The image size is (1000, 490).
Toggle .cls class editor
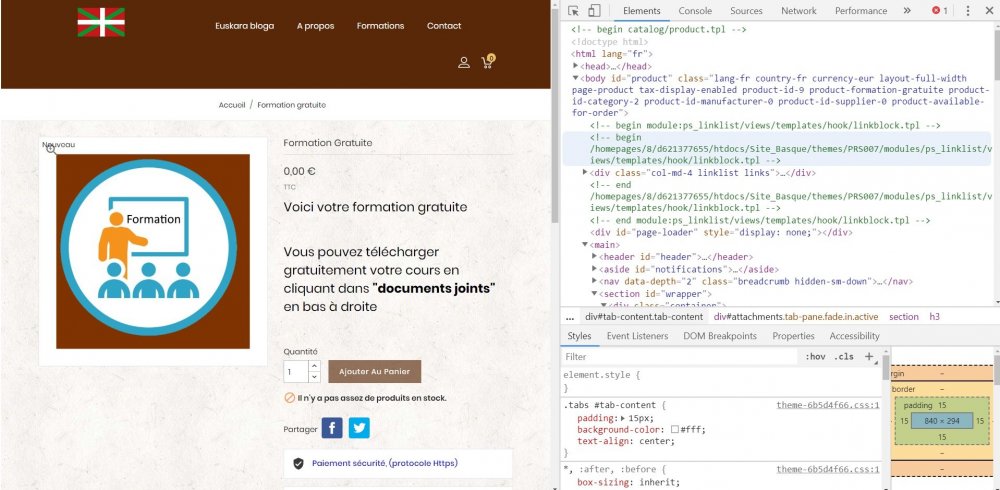point(844,357)
